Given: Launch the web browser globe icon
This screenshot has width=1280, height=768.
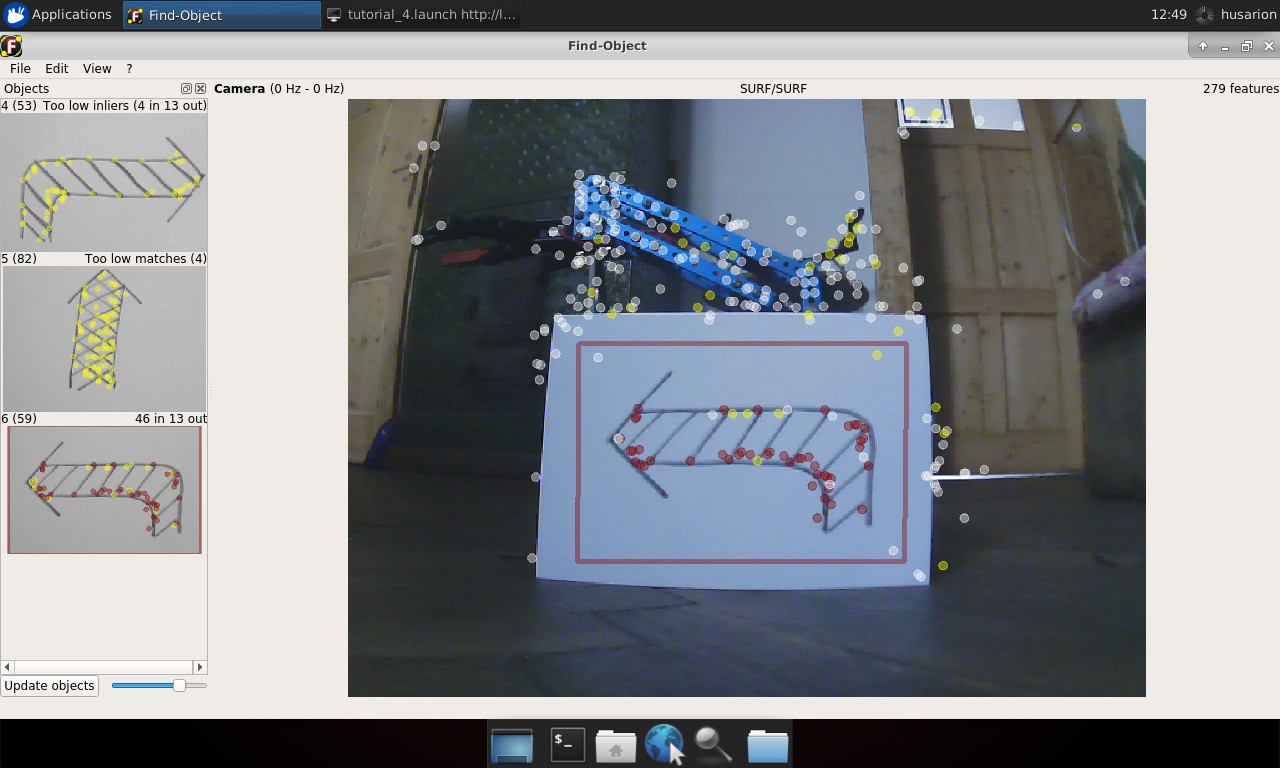Looking at the screenshot, I should point(664,745).
